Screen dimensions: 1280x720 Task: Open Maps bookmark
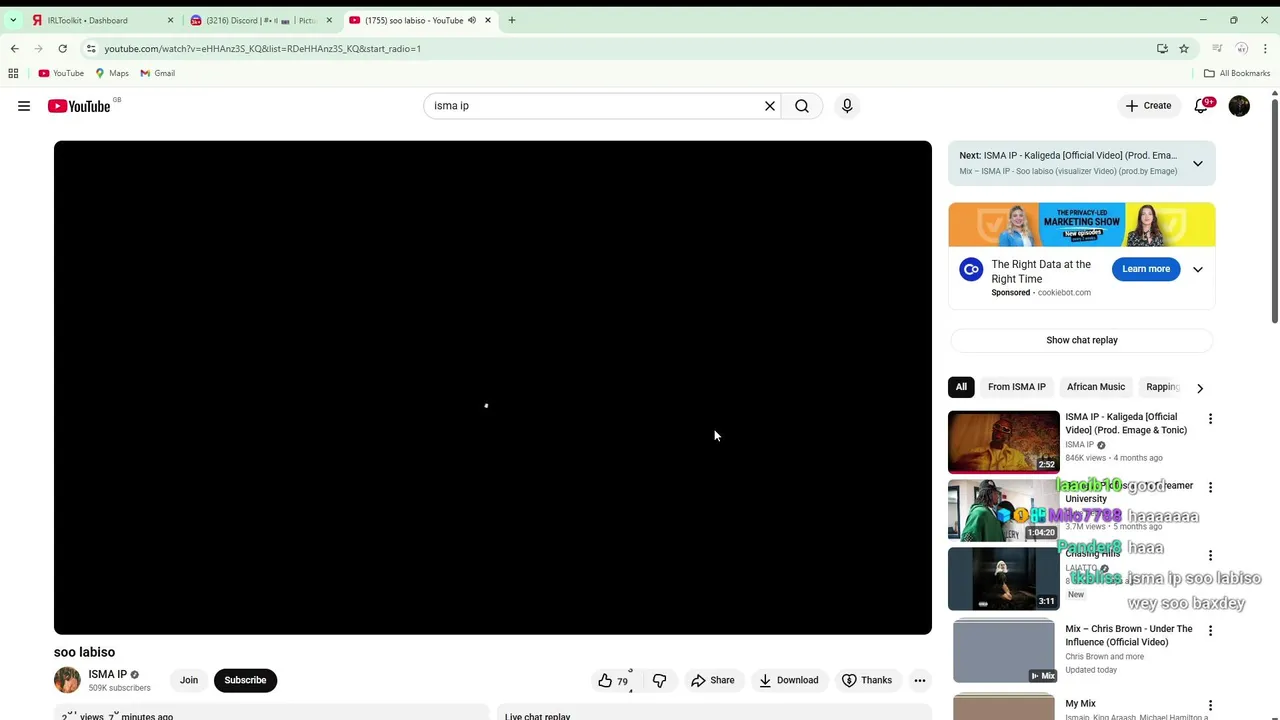point(112,73)
